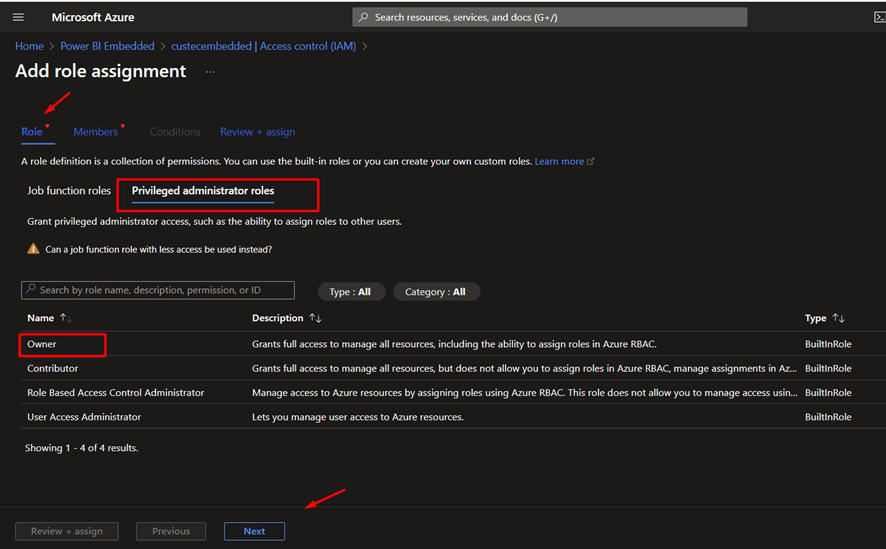This screenshot has height=549, width=886.
Task: Open custecembedded Access control breadcrumb
Action: pos(264,46)
